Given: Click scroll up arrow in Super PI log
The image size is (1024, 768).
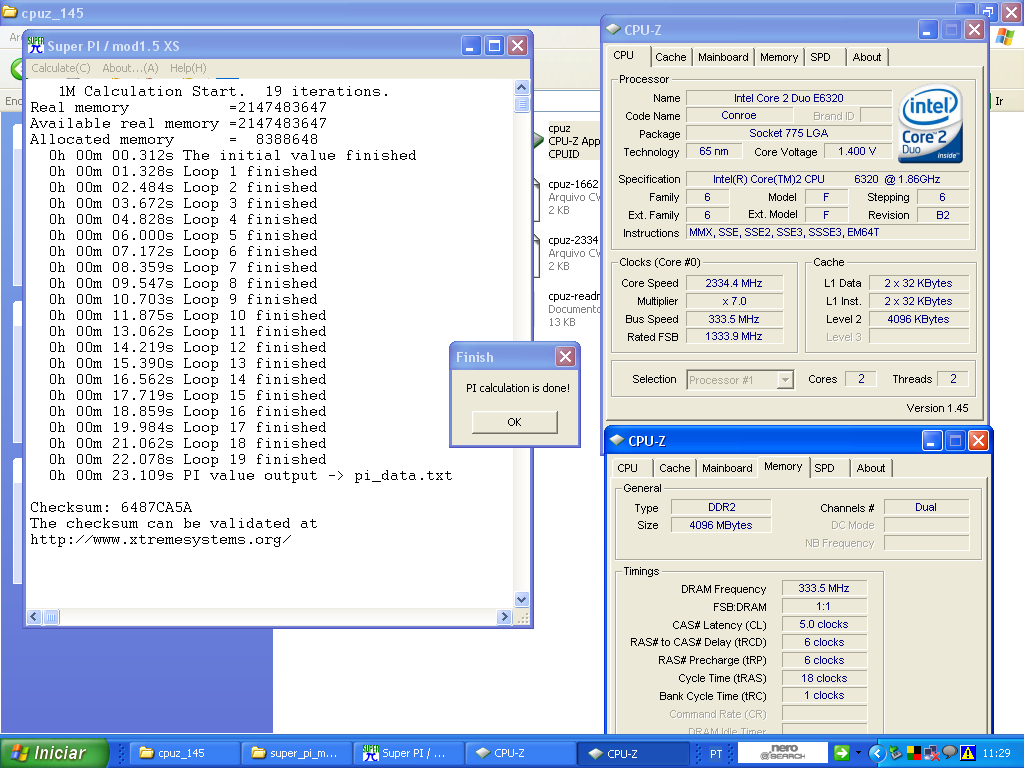Looking at the screenshot, I should pos(521,87).
